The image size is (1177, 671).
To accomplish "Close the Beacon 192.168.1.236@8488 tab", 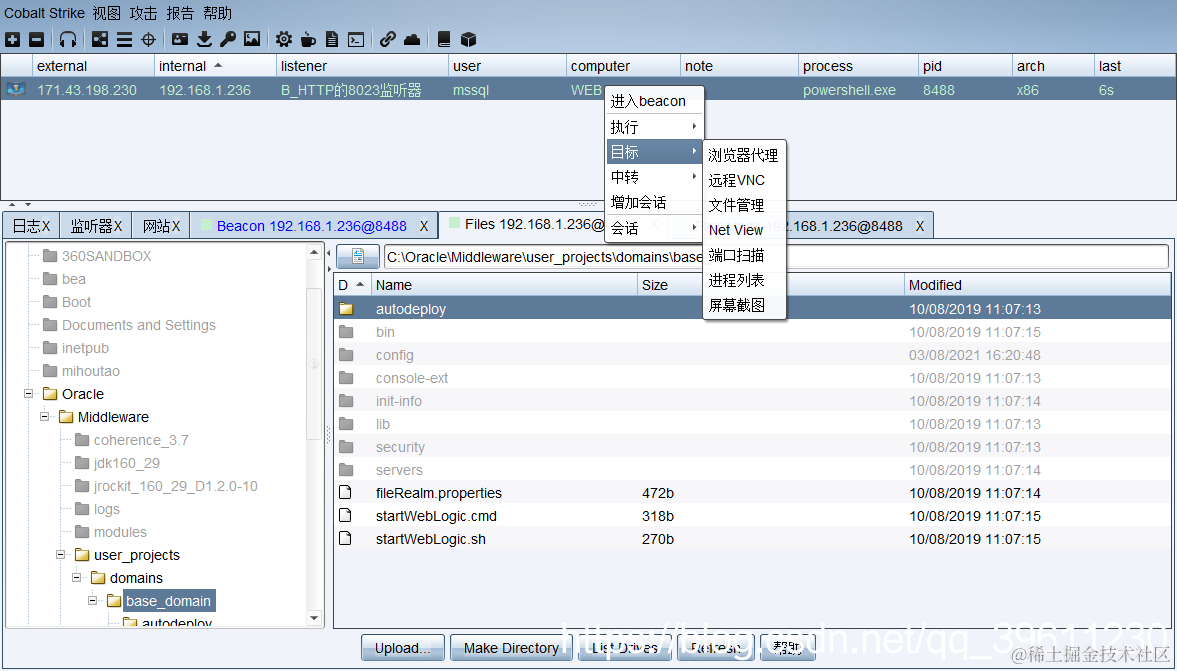I will point(424,226).
